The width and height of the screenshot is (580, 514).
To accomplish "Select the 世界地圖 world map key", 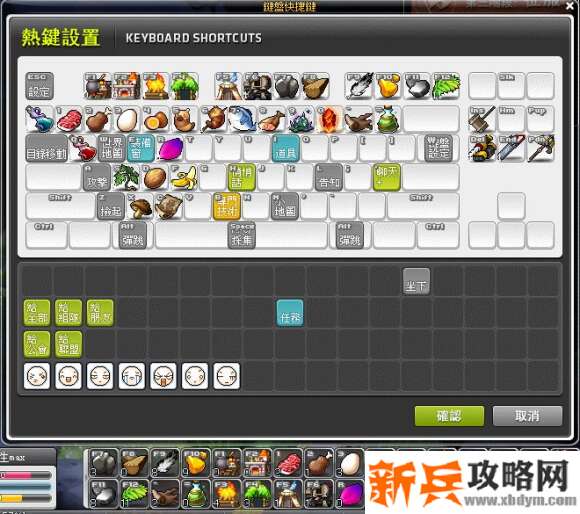I will 112,148.
